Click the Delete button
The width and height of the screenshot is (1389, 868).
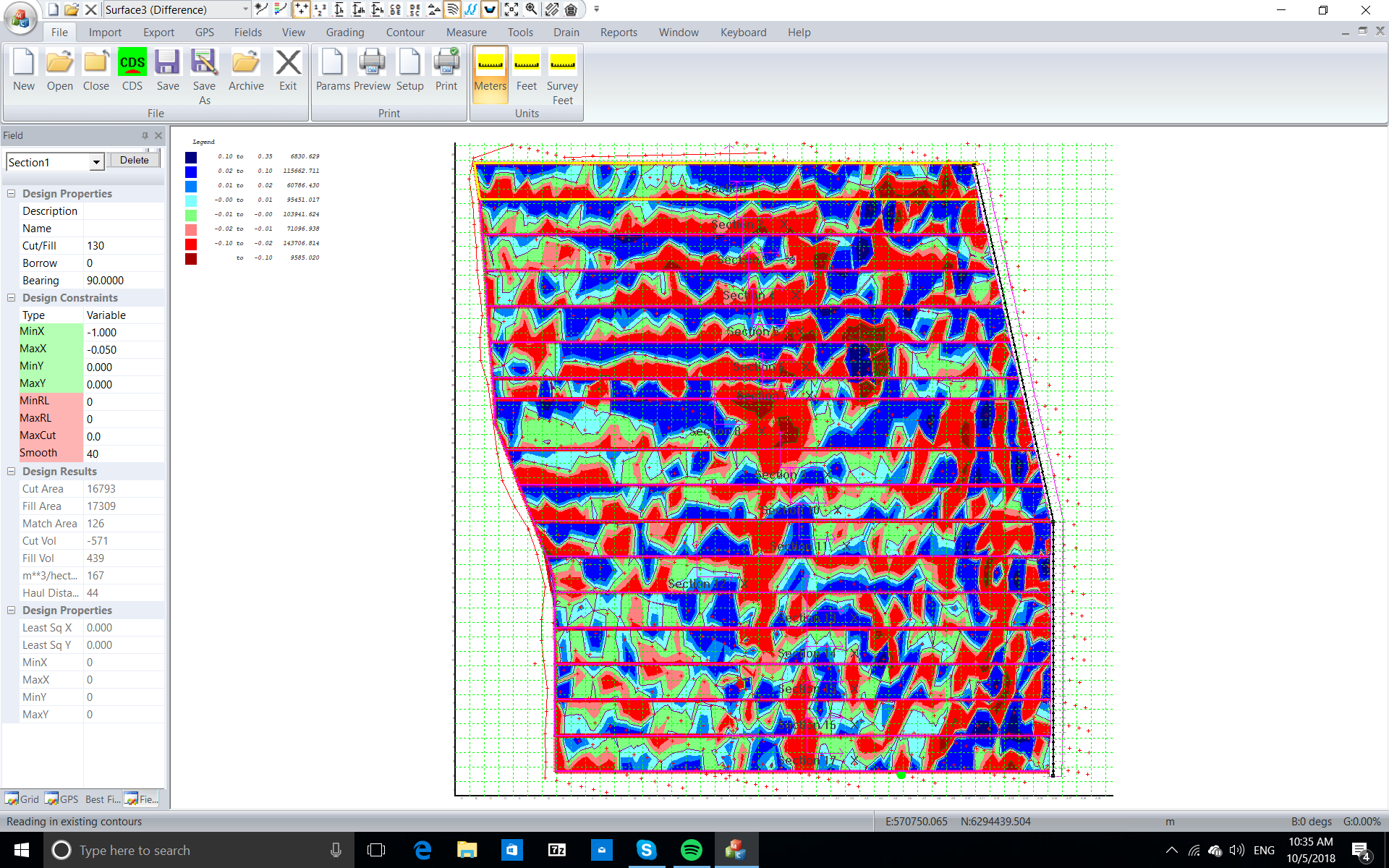(134, 161)
